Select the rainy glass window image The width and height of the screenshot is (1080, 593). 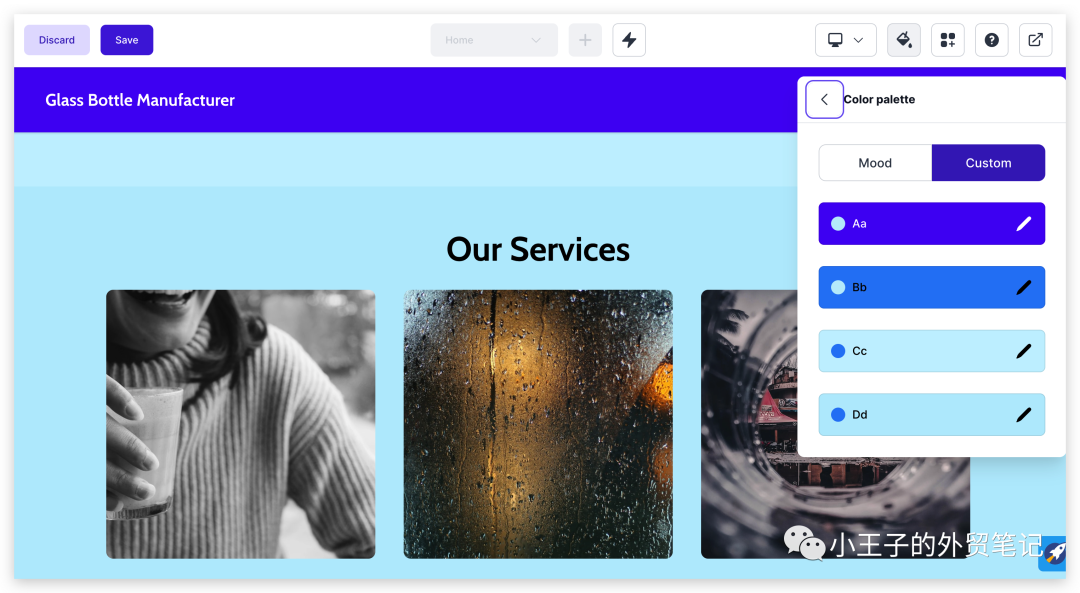pyautogui.click(x=538, y=424)
